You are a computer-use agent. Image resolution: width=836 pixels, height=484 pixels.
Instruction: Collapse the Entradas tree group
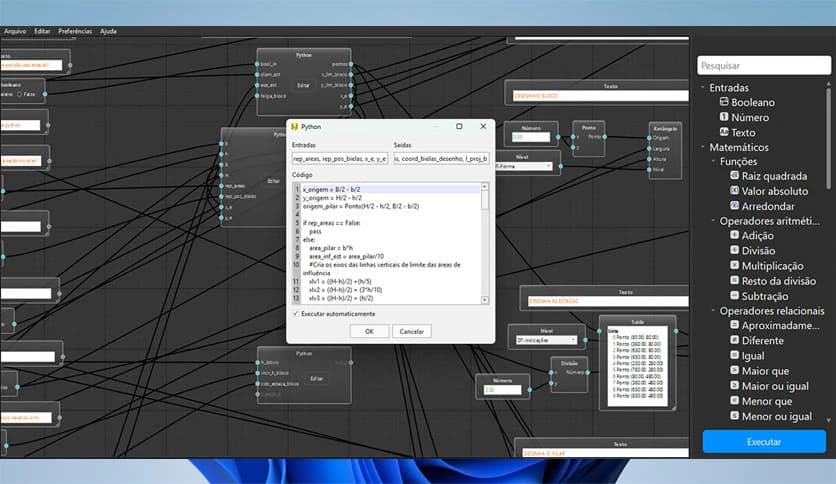[703, 87]
